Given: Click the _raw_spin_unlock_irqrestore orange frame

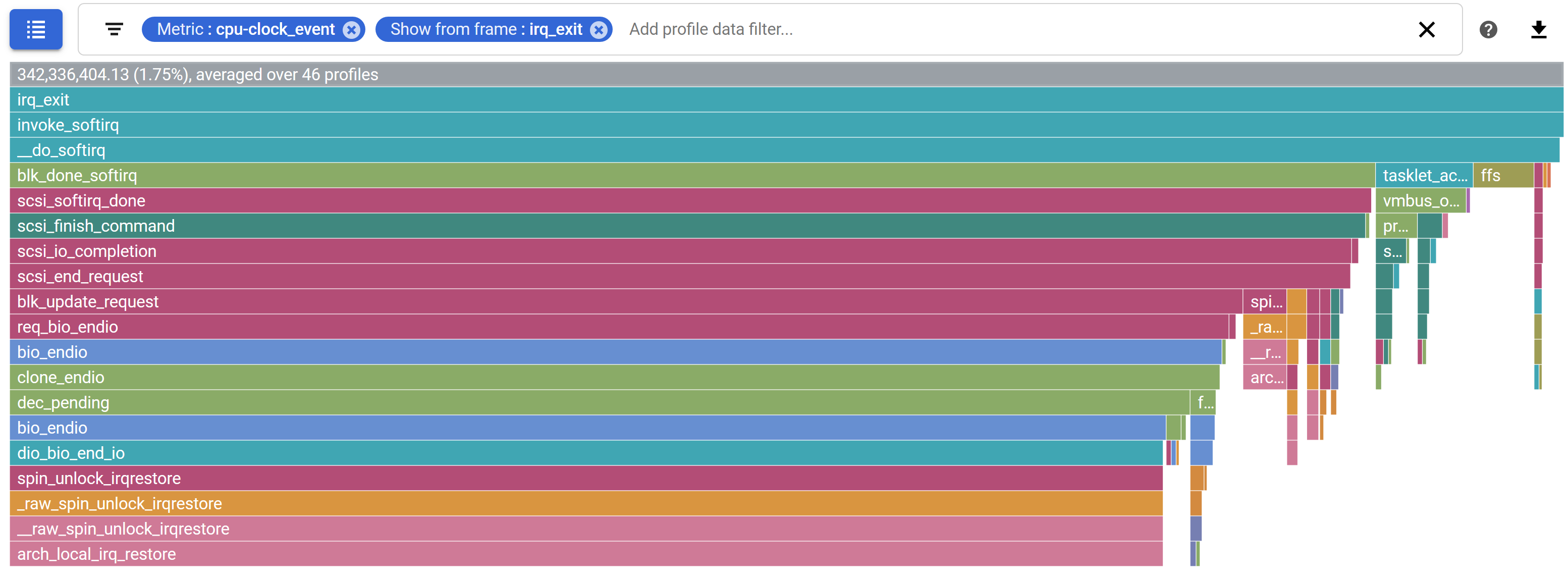Looking at the screenshot, I should [585, 503].
